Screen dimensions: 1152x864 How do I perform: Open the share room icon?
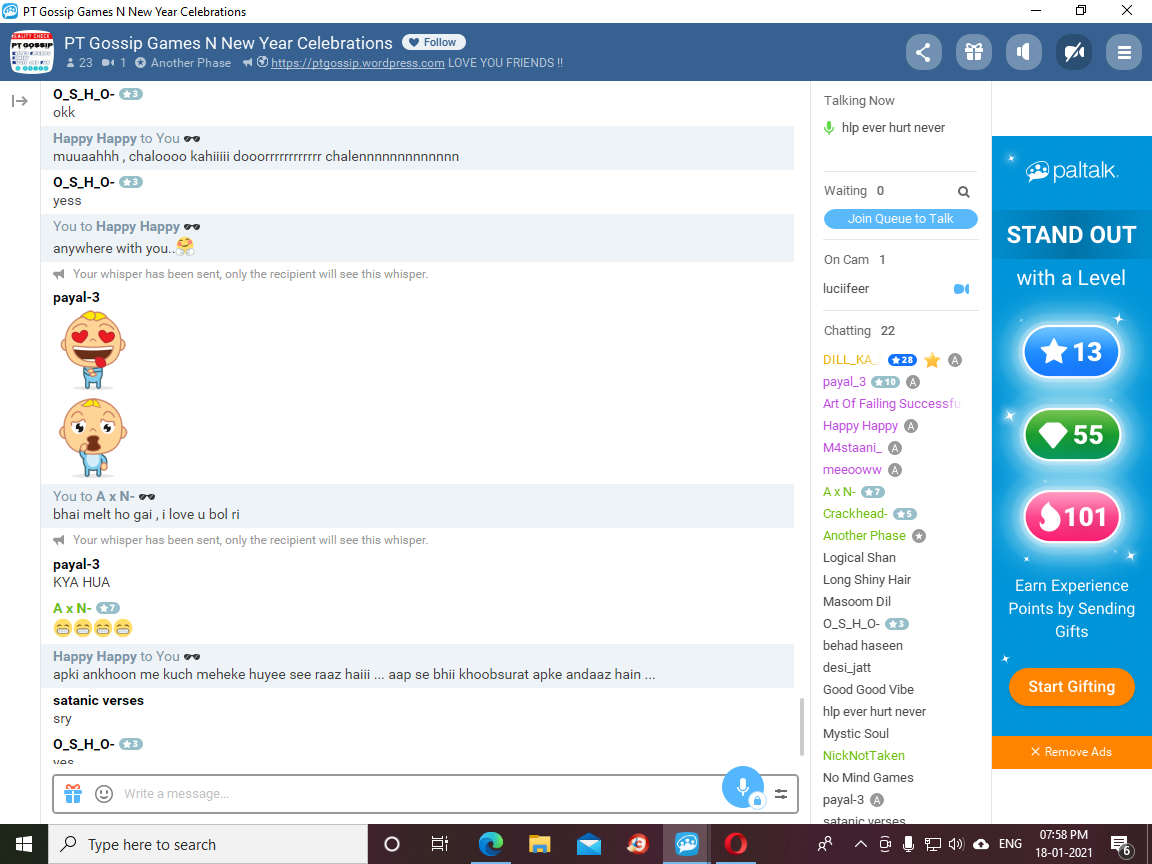[924, 52]
